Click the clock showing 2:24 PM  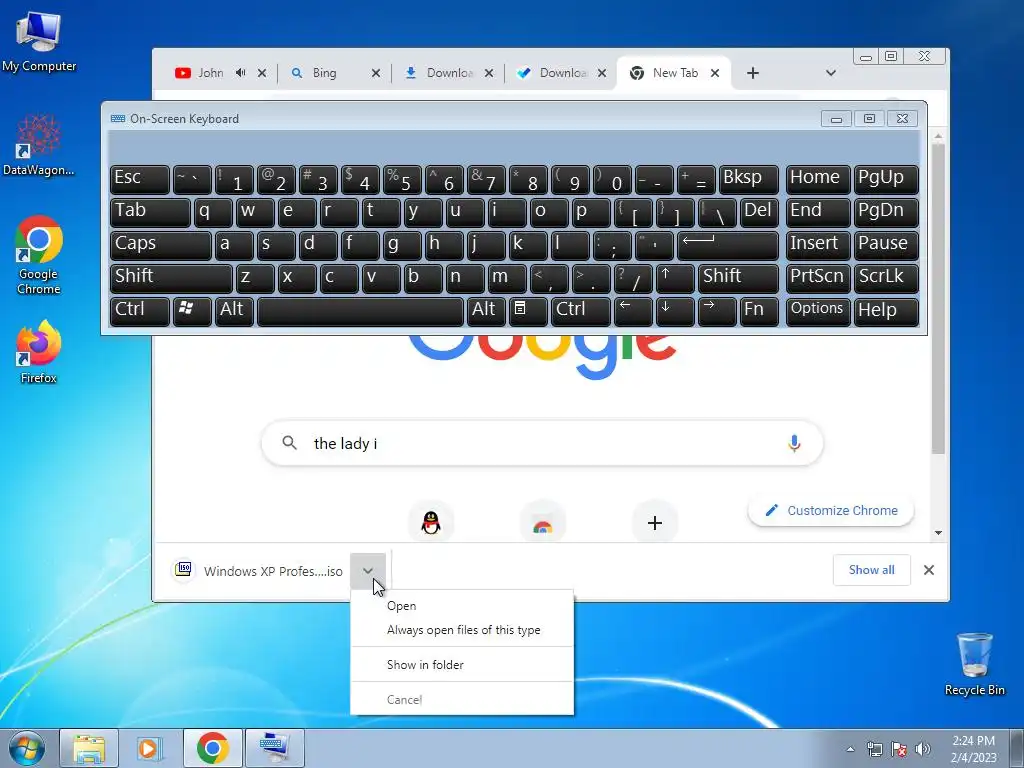coord(973,741)
